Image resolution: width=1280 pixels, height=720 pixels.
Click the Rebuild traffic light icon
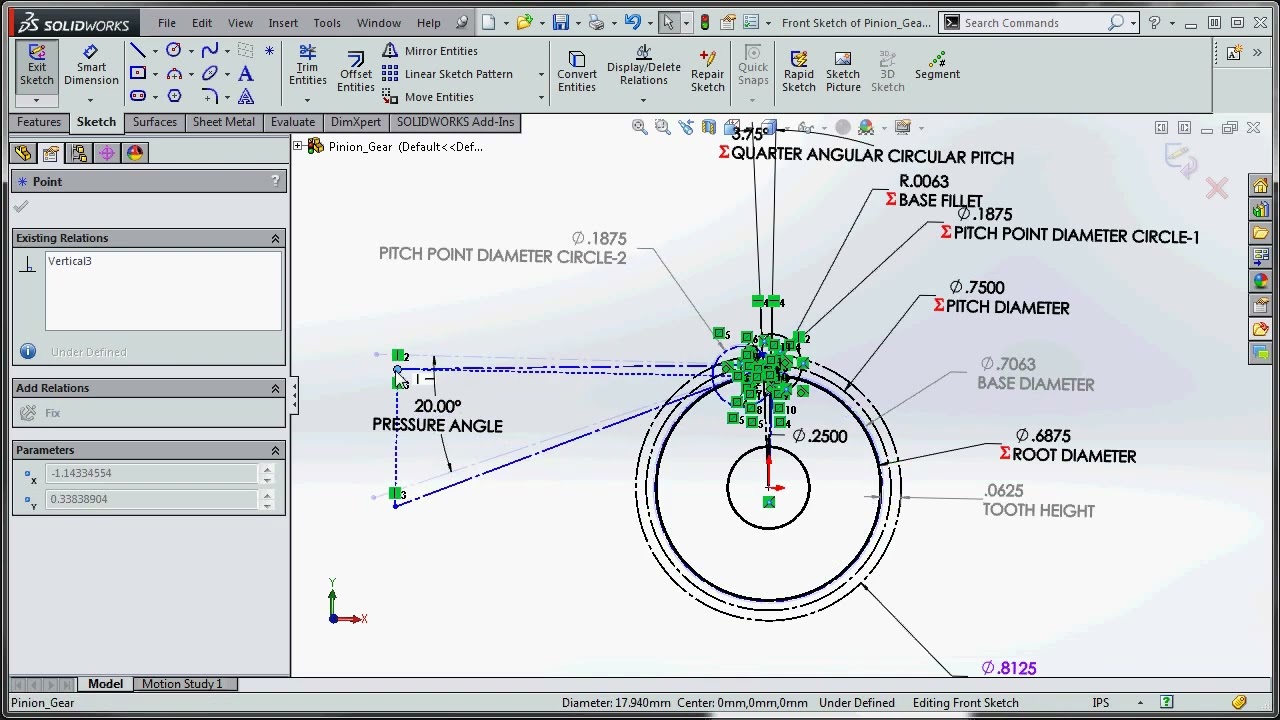coord(705,22)
